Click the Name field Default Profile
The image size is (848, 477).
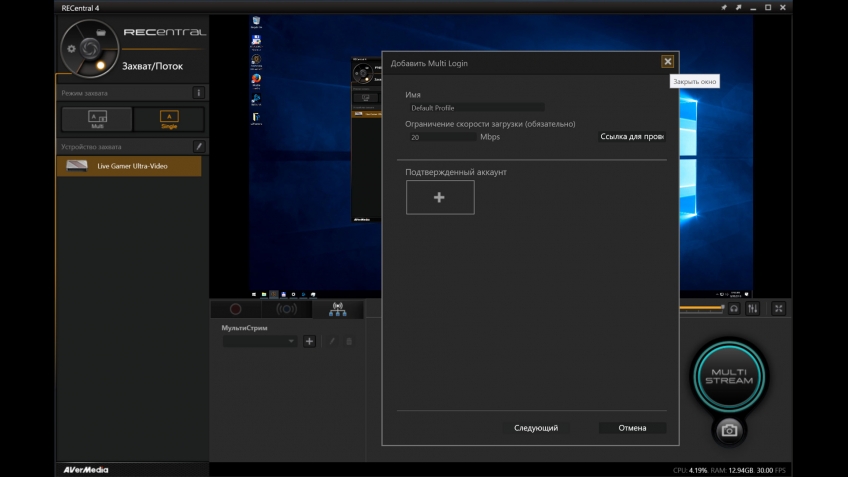(475, 108)
